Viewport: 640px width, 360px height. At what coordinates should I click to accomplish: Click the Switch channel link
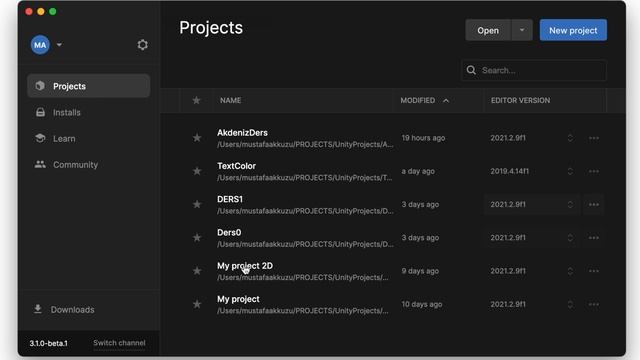[119, 343]
